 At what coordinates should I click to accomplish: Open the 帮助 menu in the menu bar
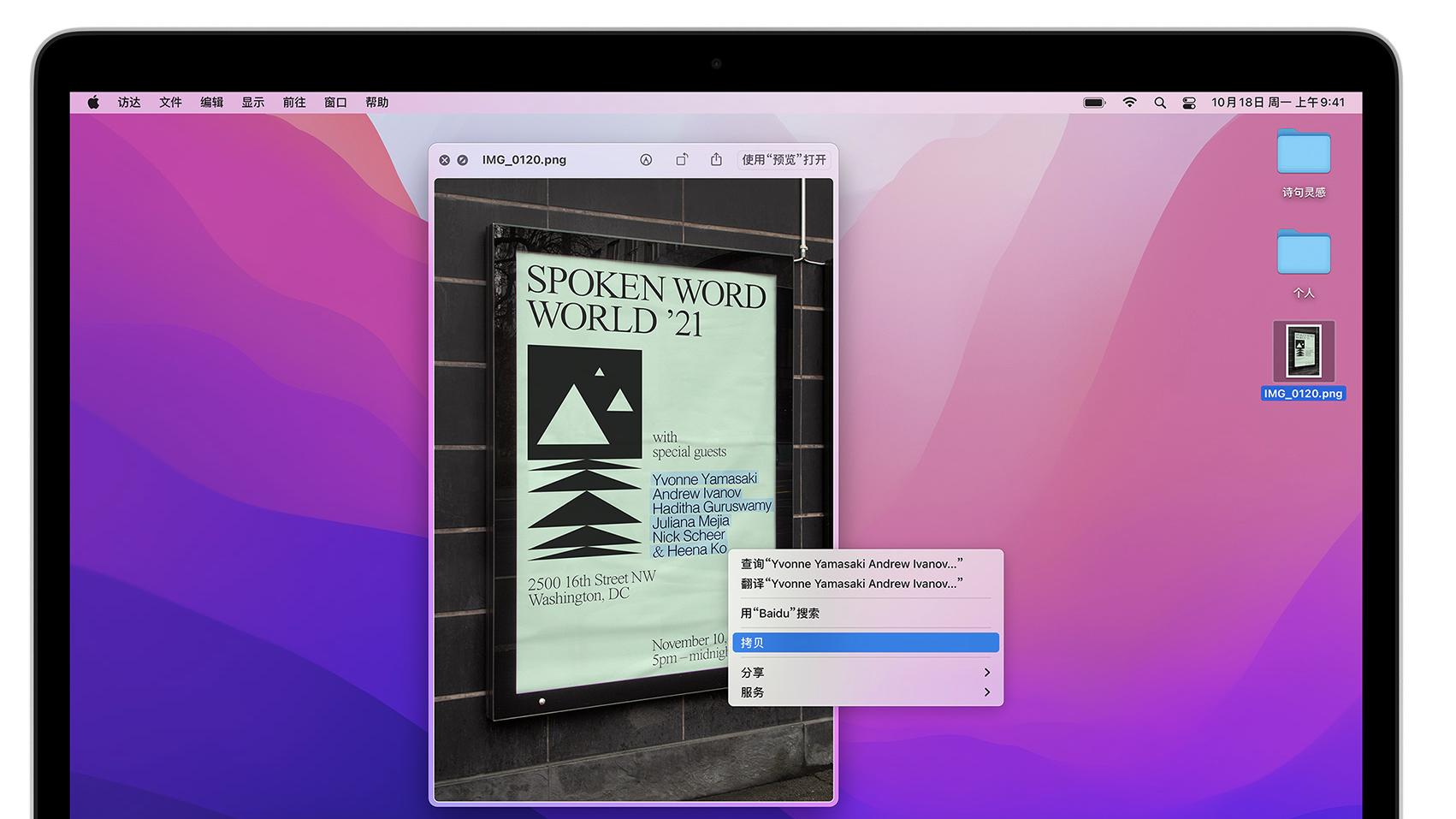(377, 102)
